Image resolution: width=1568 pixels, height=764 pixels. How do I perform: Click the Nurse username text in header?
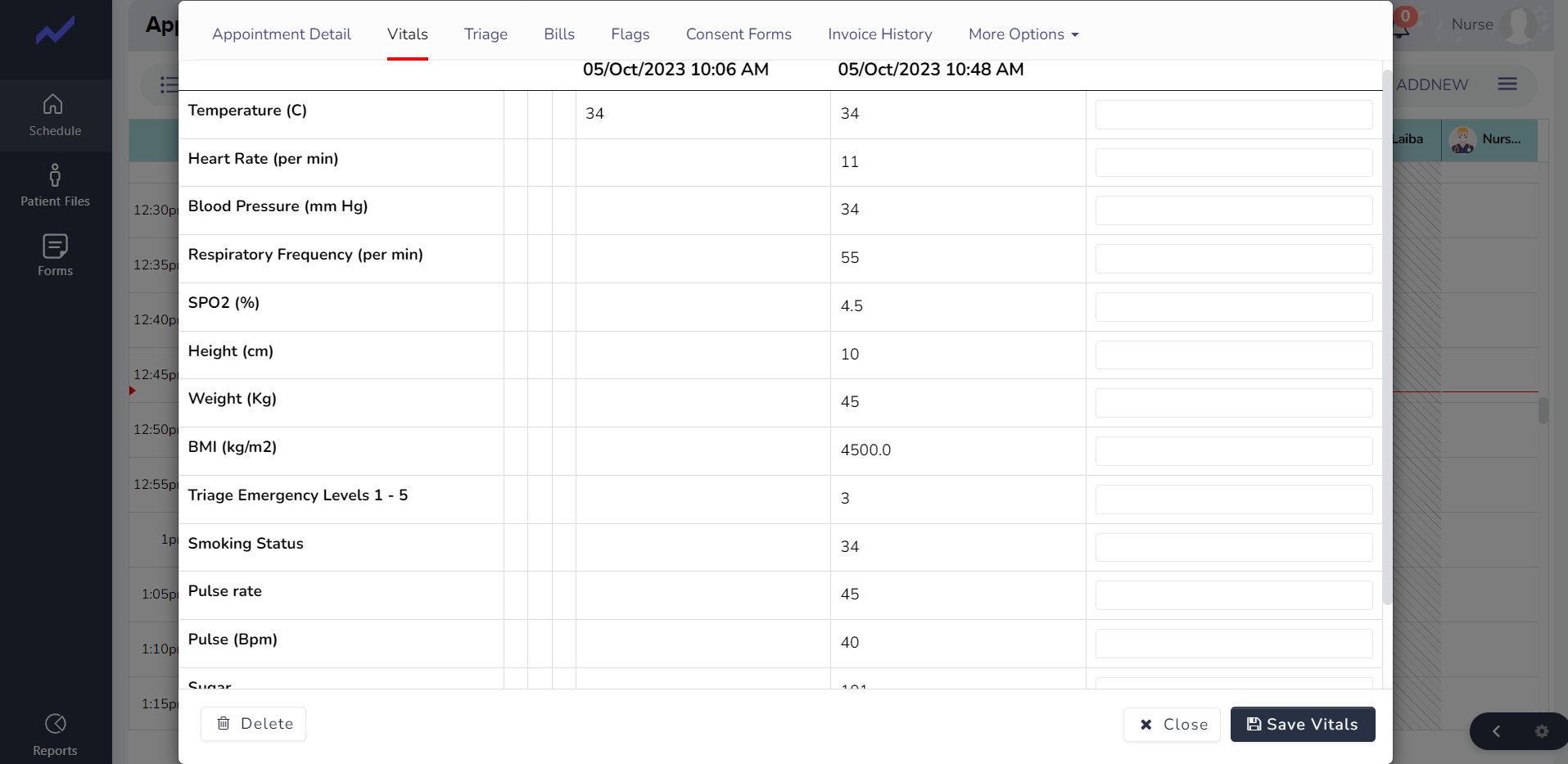[x=1472, y=25]
